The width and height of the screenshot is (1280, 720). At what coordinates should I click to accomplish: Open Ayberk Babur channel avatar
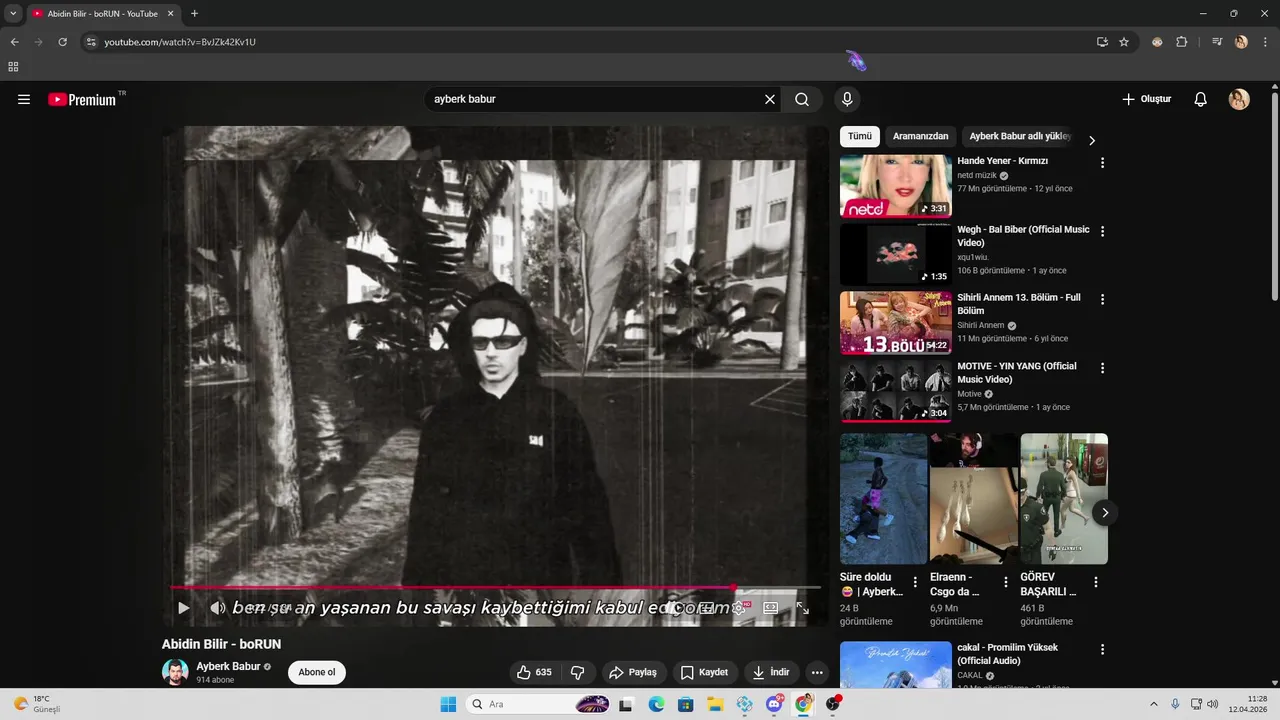pyautogui.click(x=175, y=672)
